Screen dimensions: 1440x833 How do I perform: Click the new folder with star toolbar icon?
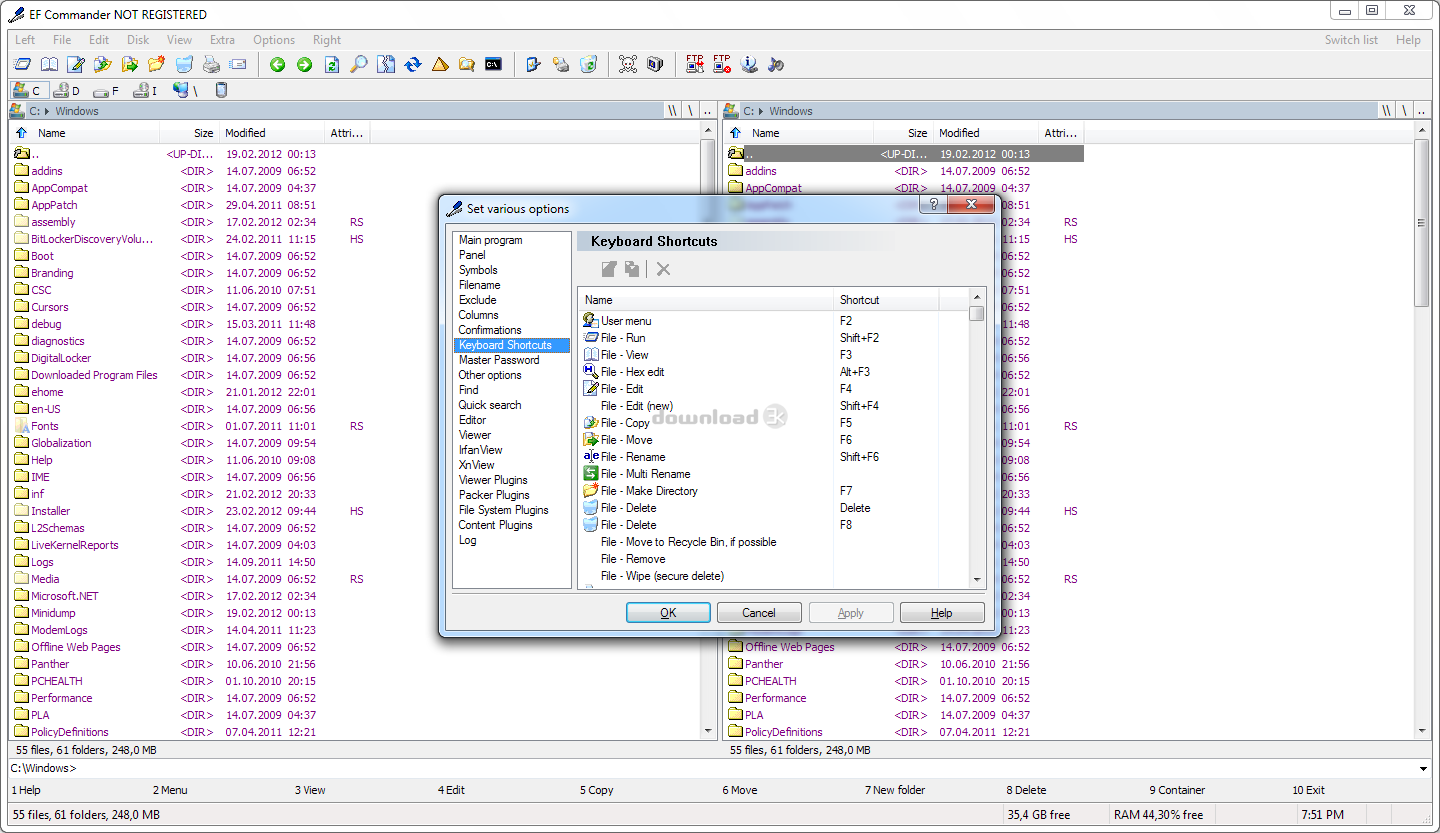coord(156,64)
